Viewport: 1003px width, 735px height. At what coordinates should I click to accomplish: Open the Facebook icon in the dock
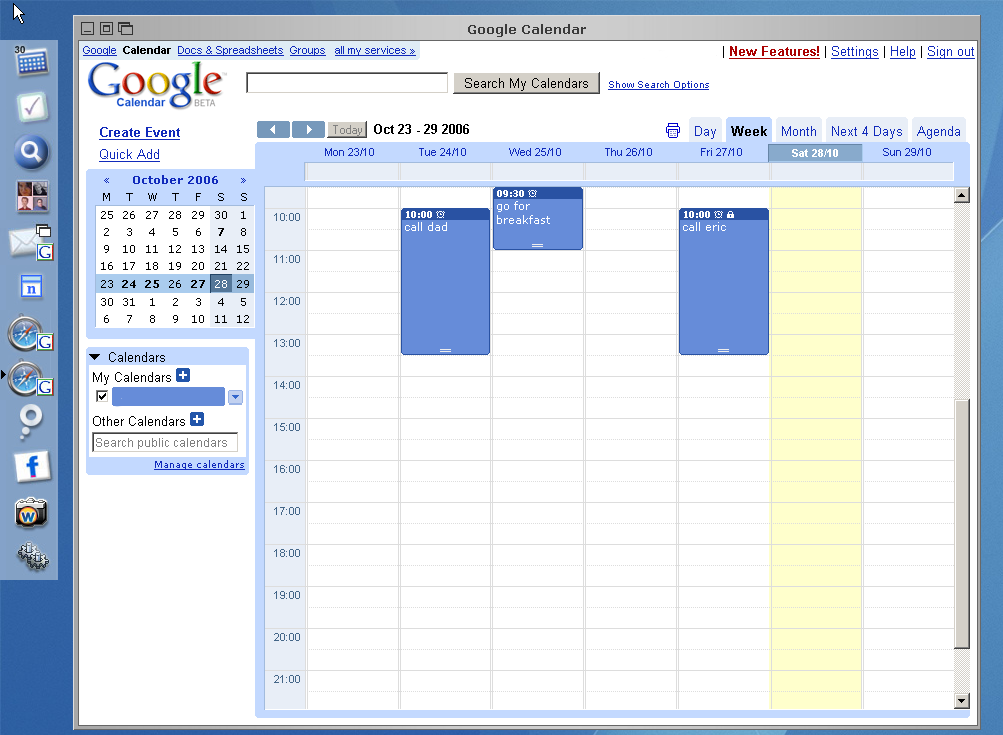click(32, 467)
